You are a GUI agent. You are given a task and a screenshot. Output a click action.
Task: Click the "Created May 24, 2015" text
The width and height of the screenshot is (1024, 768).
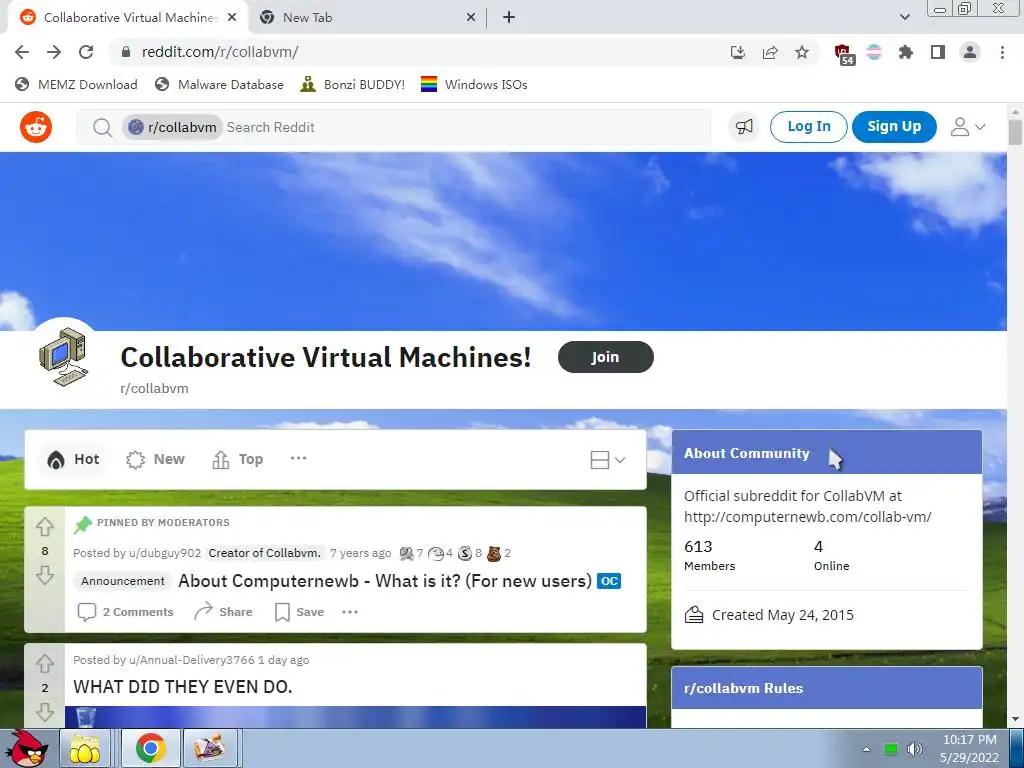coord(782,615)
